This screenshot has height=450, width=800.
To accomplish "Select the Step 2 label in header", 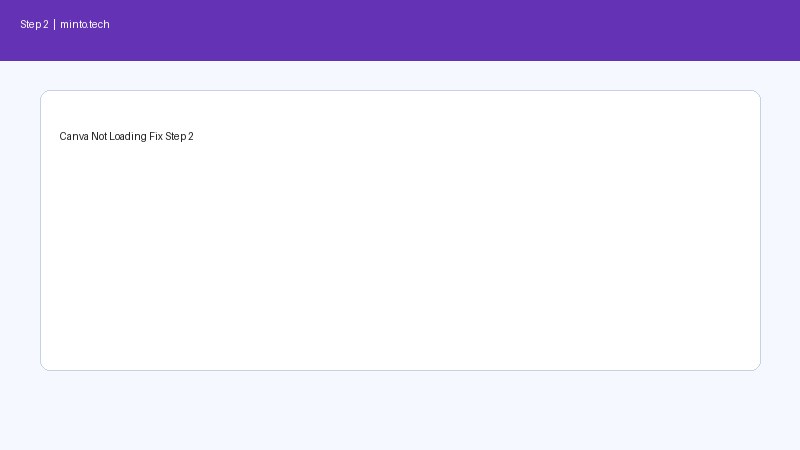I will (34, 24).
